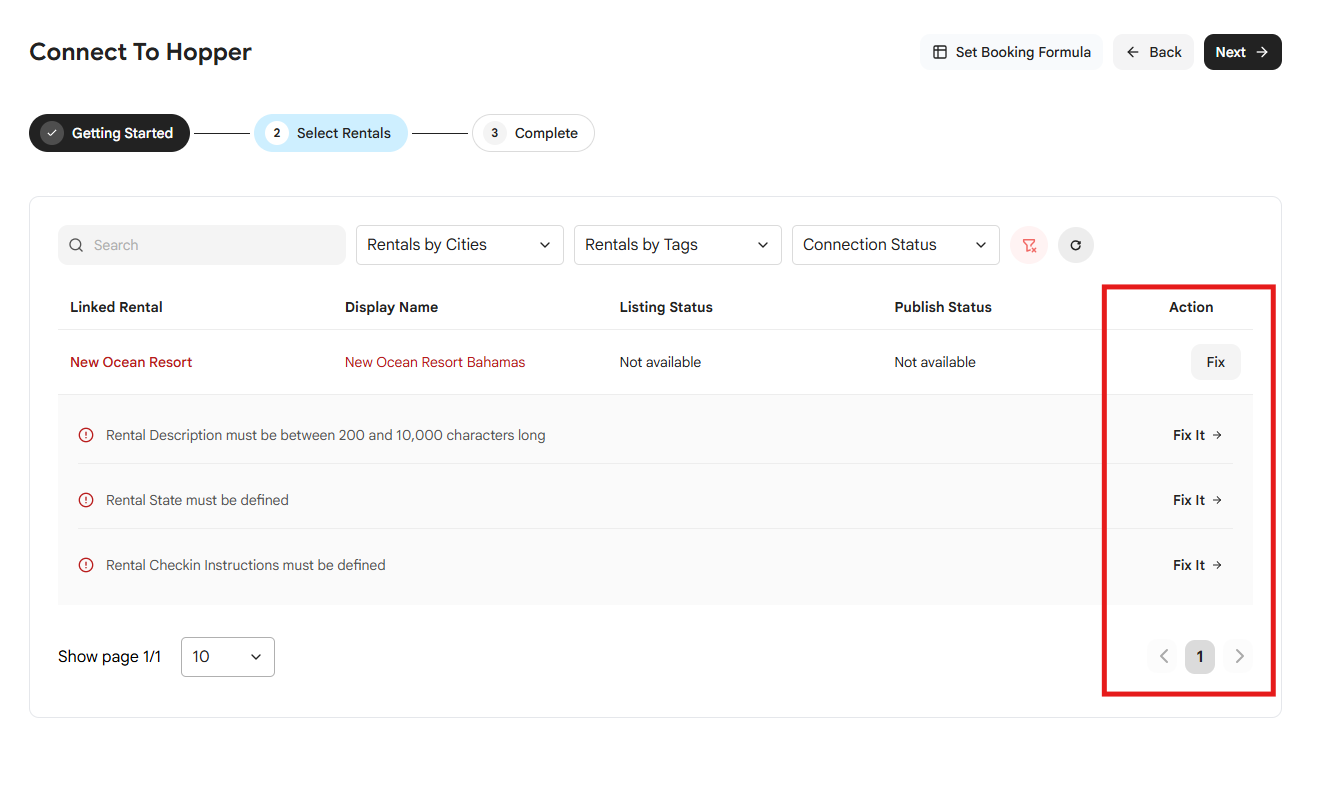Open the Rentals by Cities dropdown
Screen dimensions: 1326x787
coord(460,245)
